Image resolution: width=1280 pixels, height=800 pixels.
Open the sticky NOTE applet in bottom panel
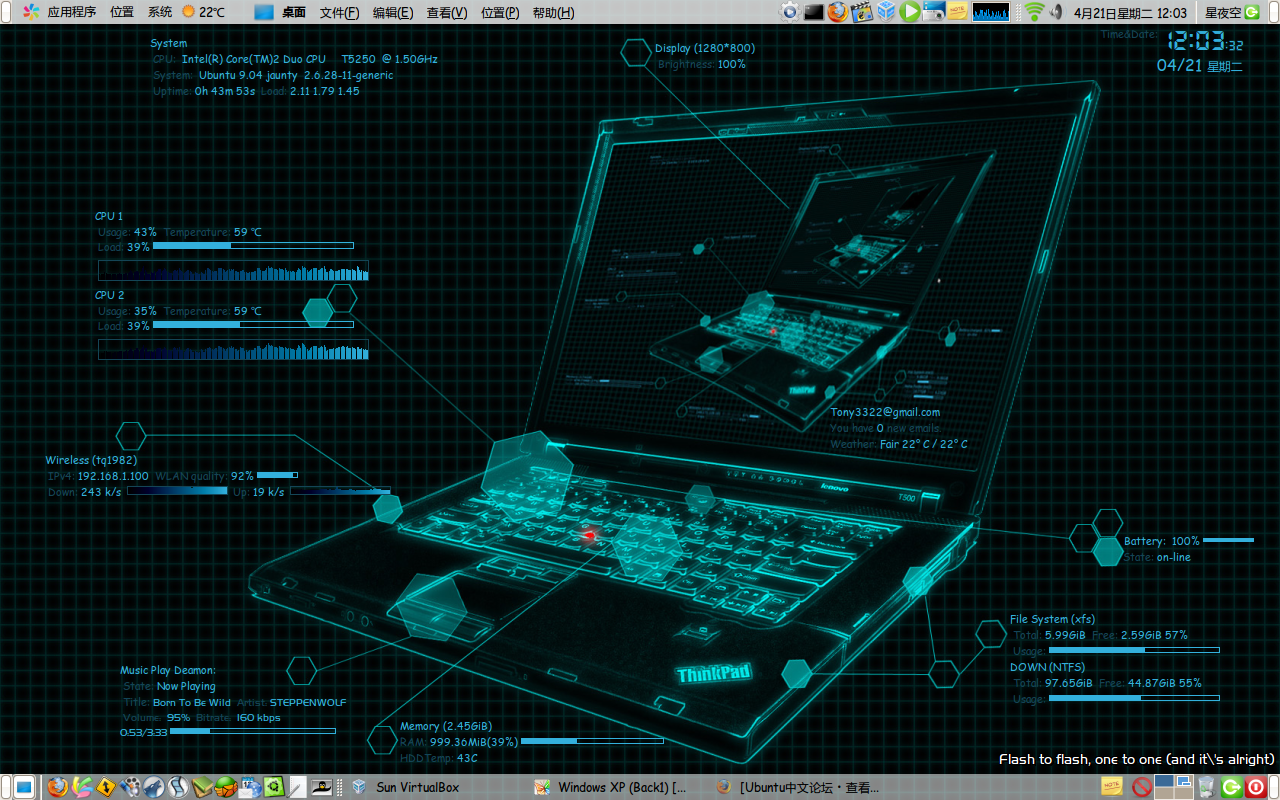point(1111,787)
